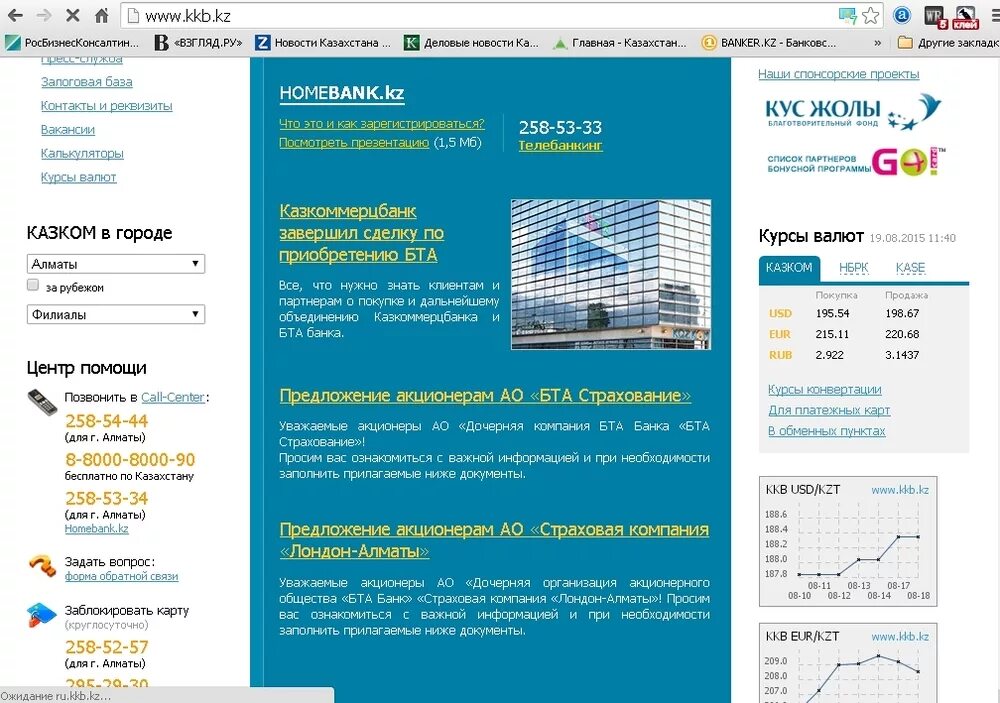1000x703 pixels.
Task: Open the blue 'a' extension icon
Action: click(902, 15)
